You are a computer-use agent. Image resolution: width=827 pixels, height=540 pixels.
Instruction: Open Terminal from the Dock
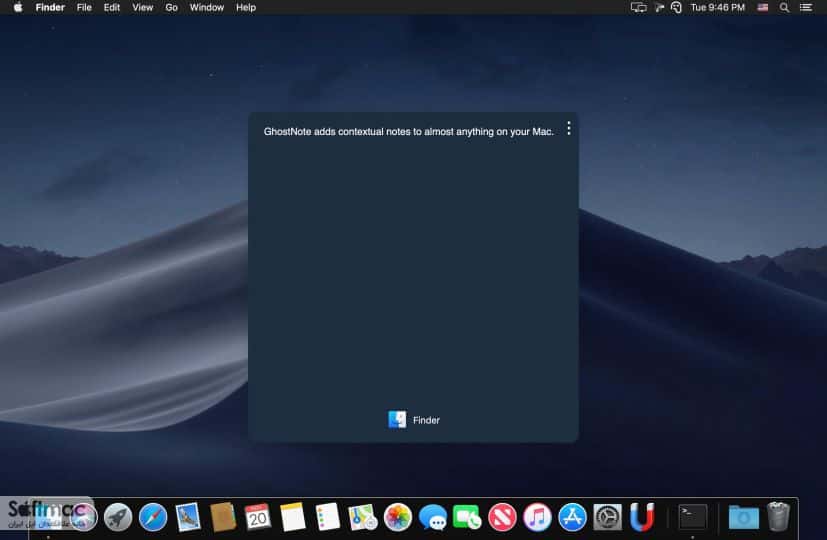(x=693, y=516)
